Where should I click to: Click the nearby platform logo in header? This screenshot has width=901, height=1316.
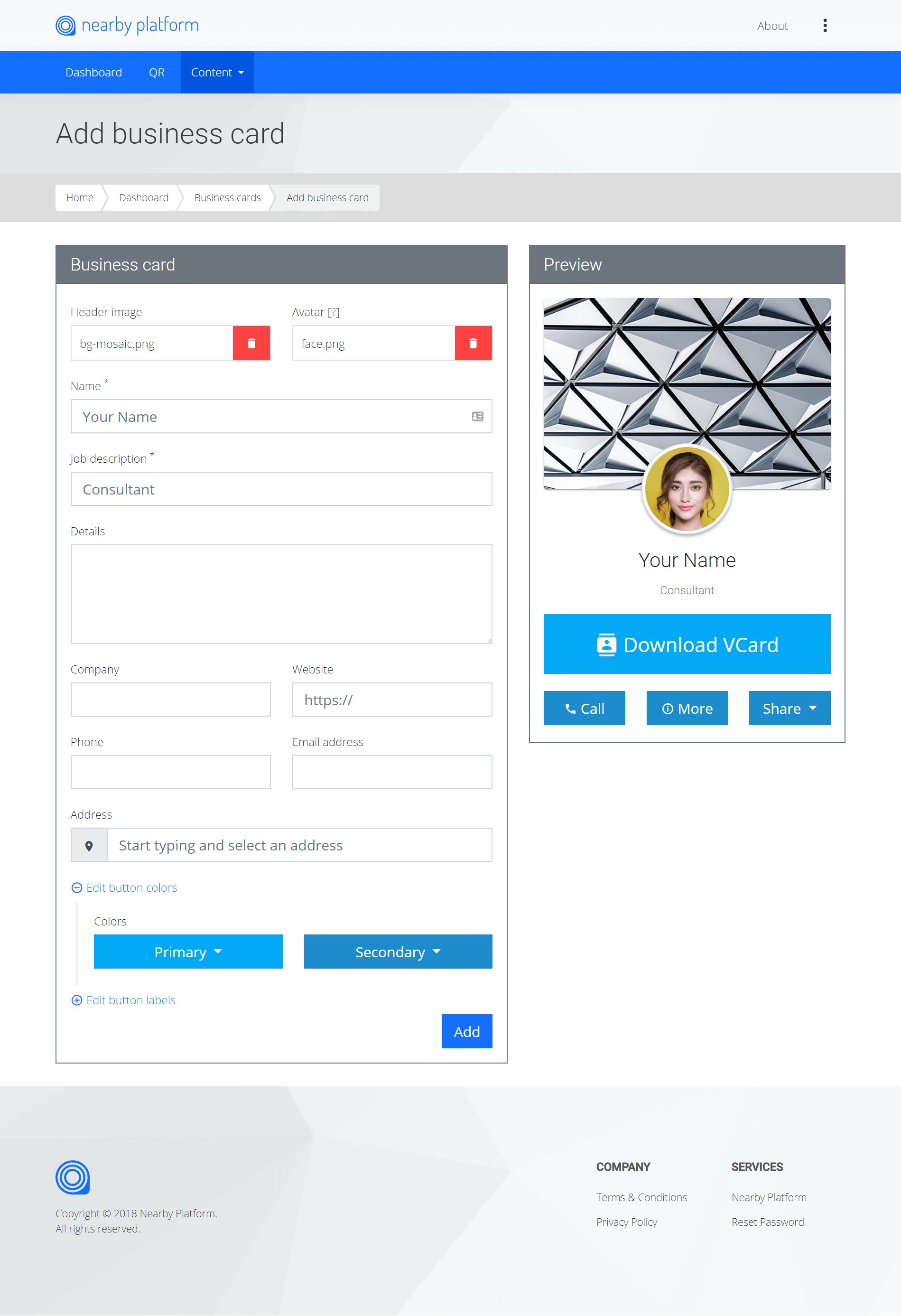(x=127, y=26)
